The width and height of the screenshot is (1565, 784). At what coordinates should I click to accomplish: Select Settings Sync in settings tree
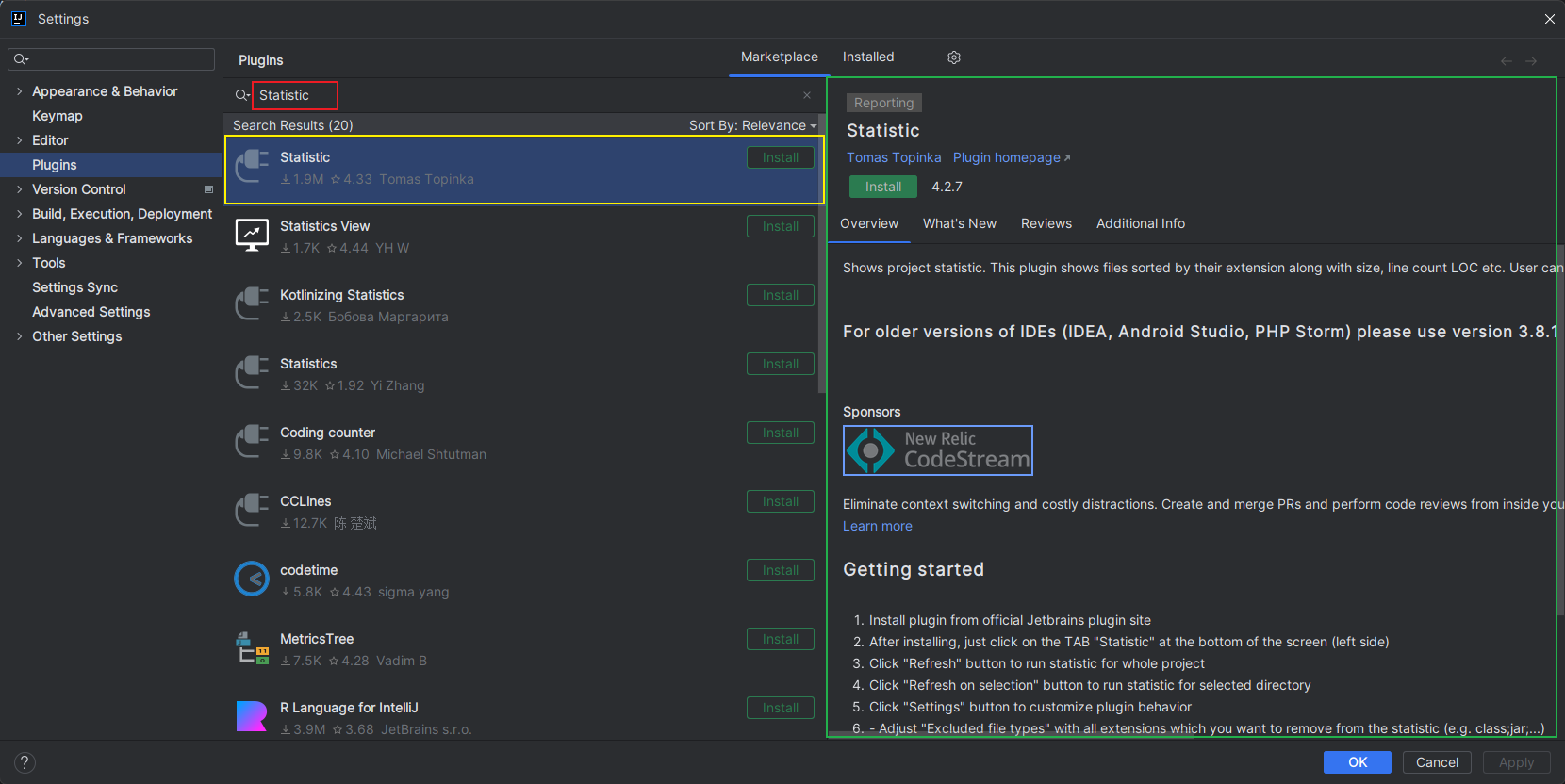point(75,287)
